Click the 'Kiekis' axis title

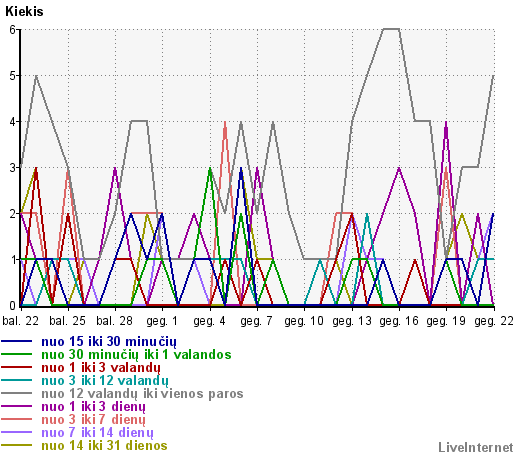24,12
